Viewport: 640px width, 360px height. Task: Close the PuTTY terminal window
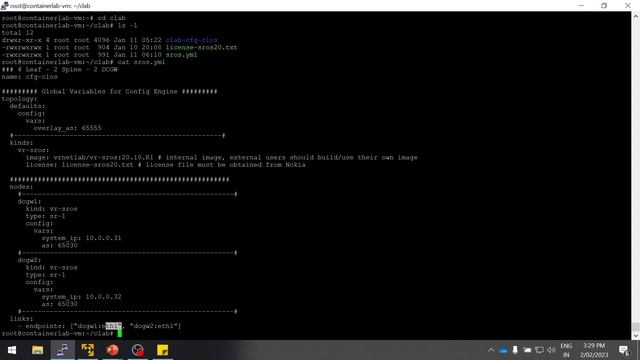[628, 6]
